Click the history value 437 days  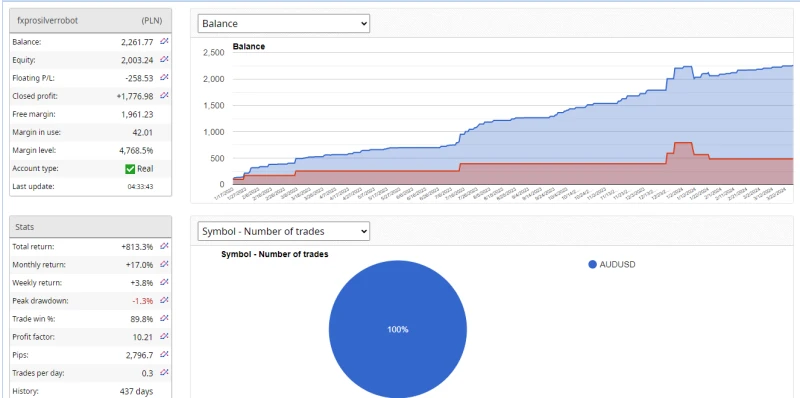click(x=136, y=391)
